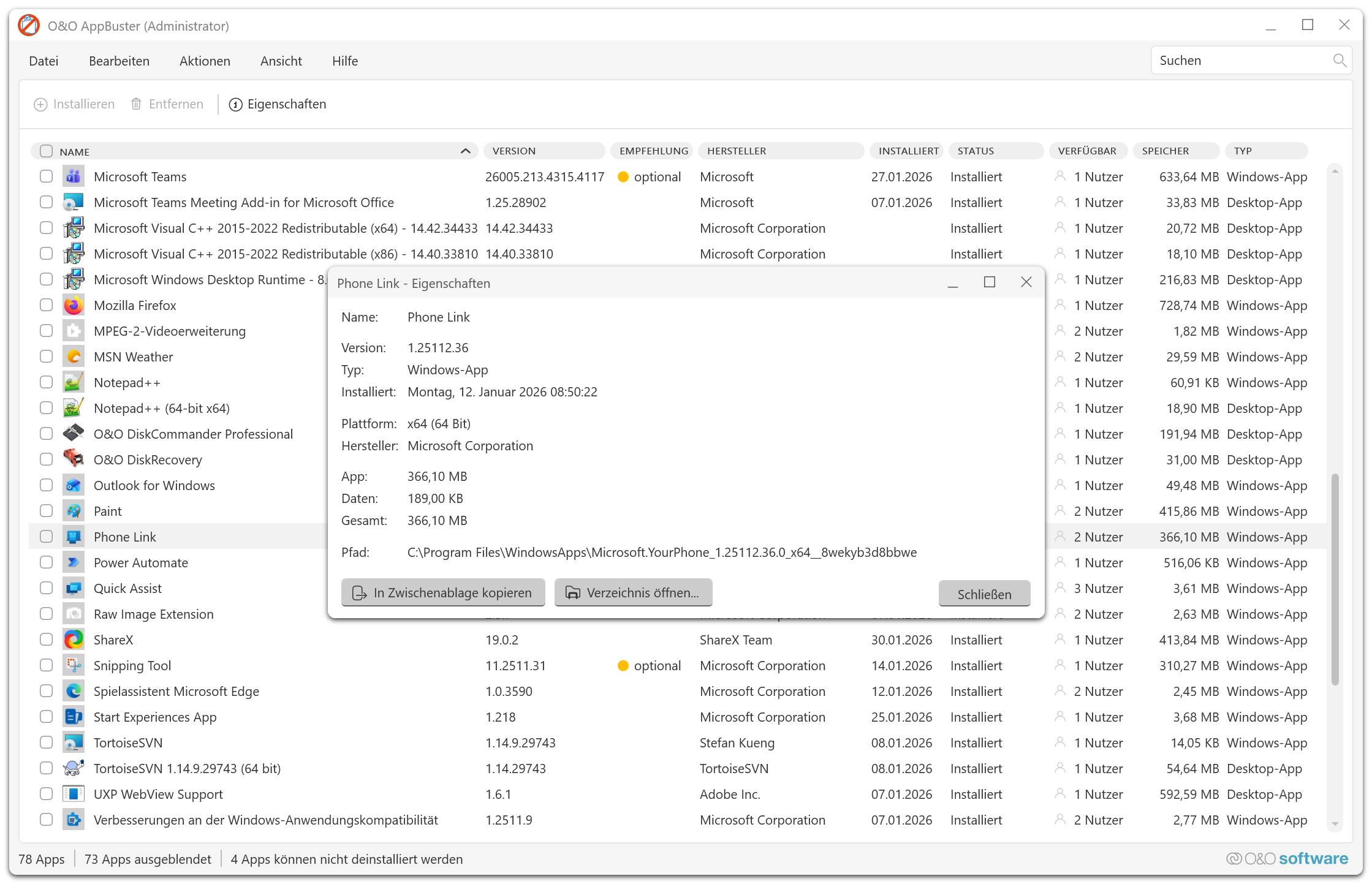The height and width of the screenshot is (884, 1372).
Task: Click the O&O DiskRecovery app icon
Action: coord(74,459)
